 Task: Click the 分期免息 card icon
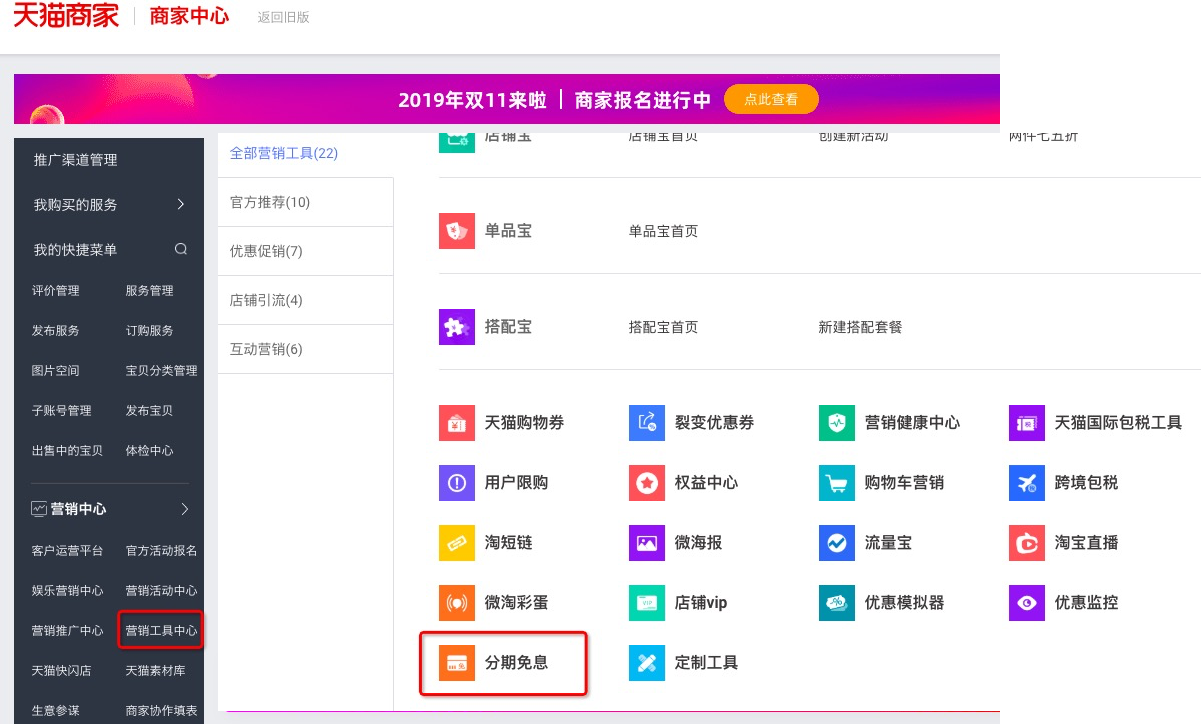(x=457, y=663)
